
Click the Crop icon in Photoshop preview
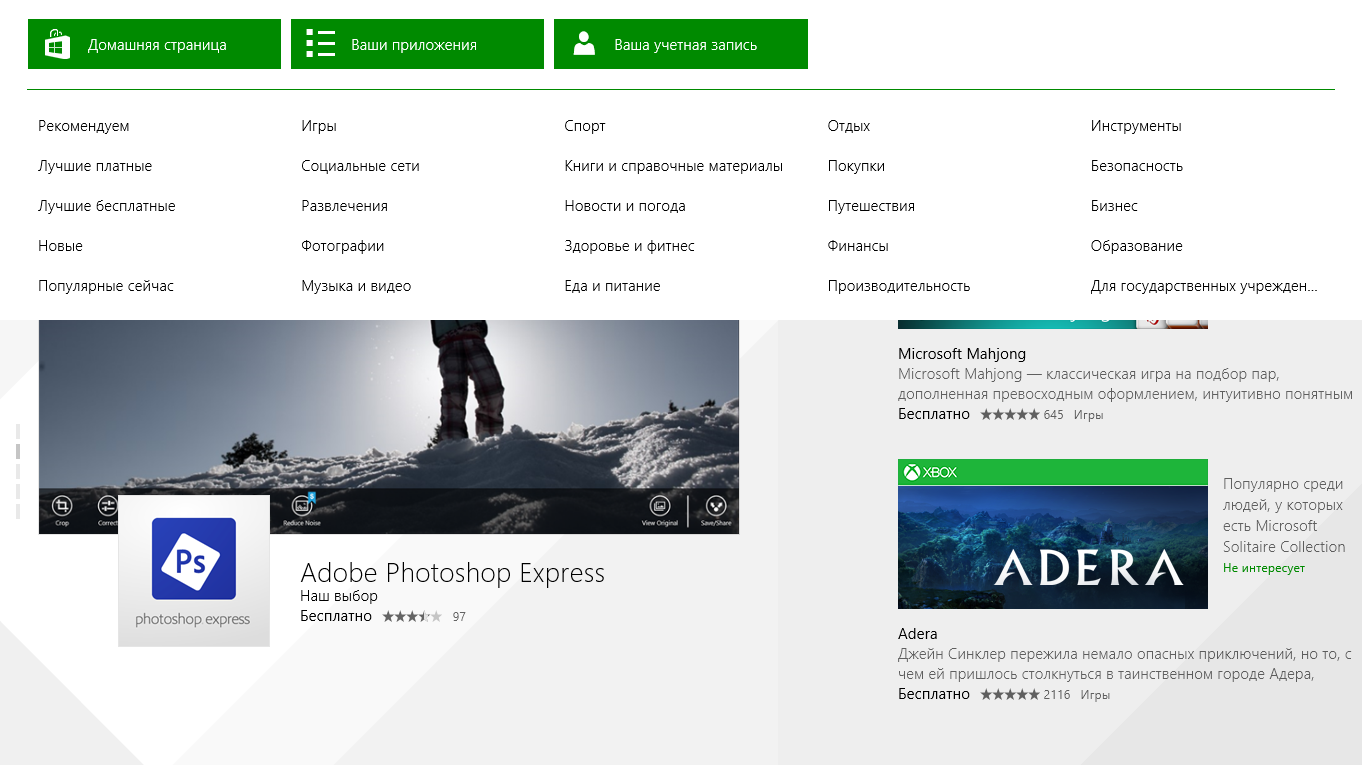coord(62,509)
